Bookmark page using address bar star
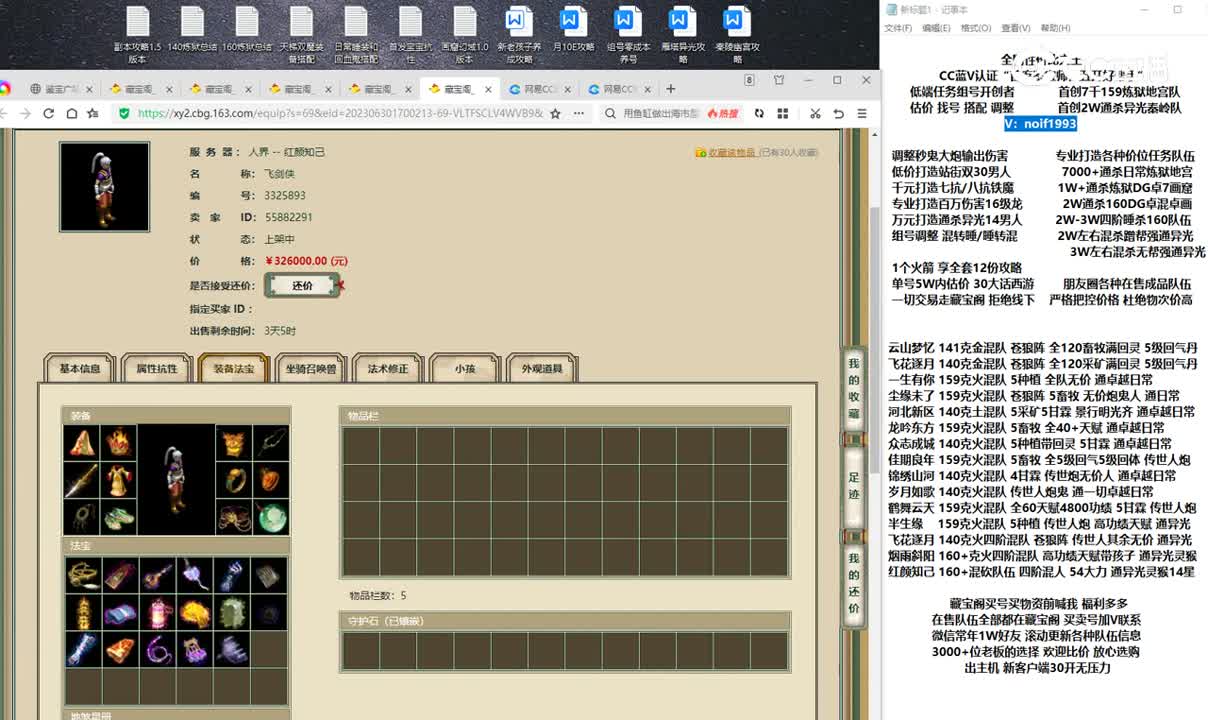This screenshot has height=720, width=1208. [x=555, y=114]
